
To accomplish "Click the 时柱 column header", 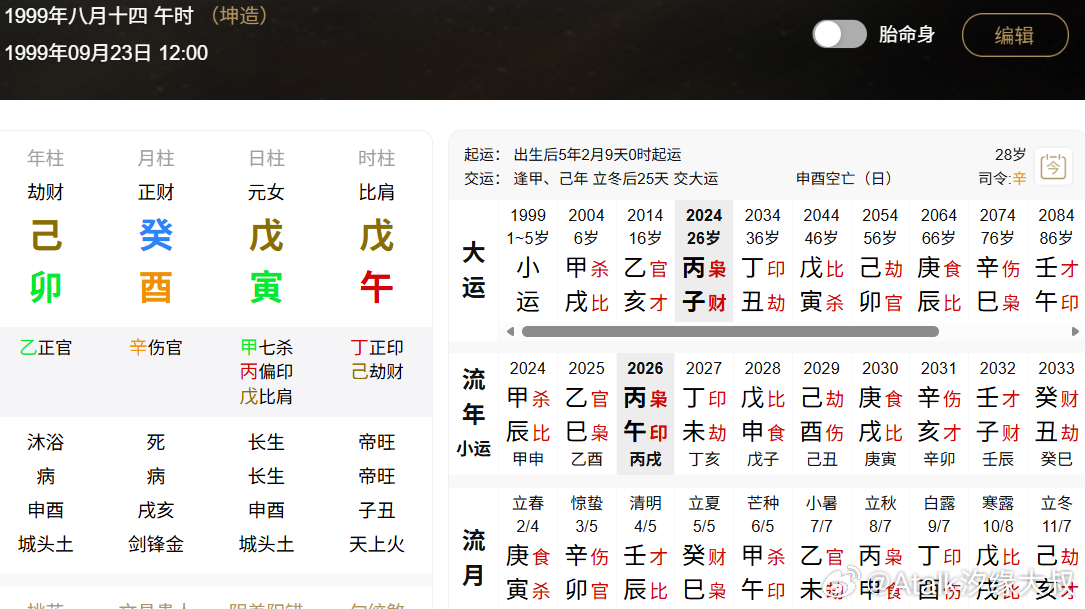I will click(376, 158).
